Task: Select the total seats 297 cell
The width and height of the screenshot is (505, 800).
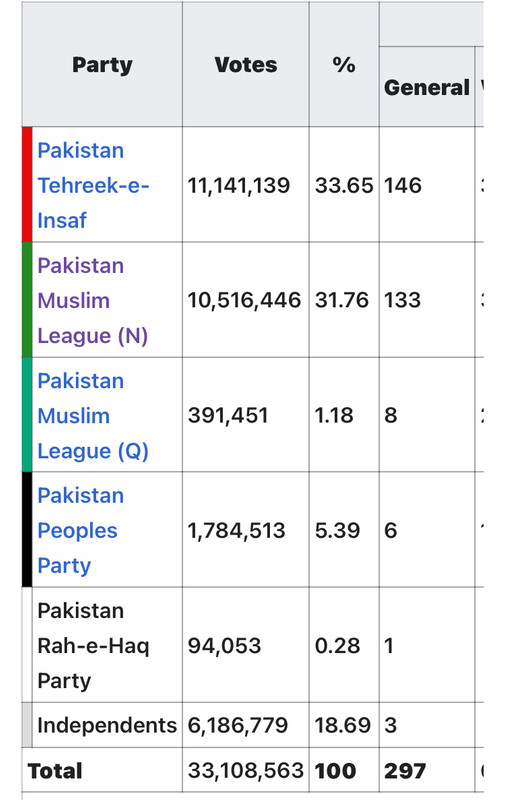Action: pos(427,770)
